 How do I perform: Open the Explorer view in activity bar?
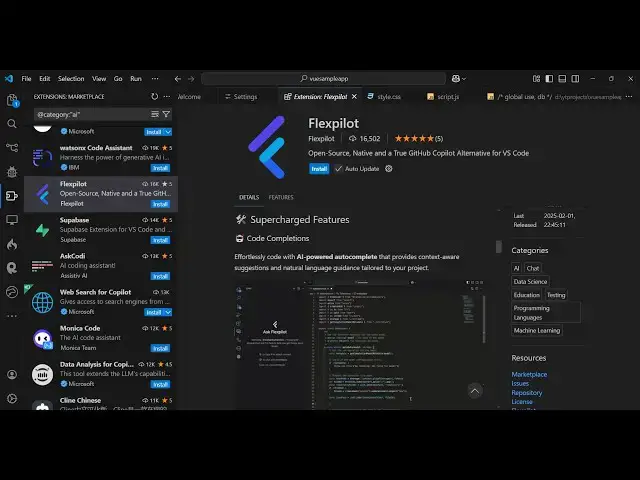click(12, 100)
